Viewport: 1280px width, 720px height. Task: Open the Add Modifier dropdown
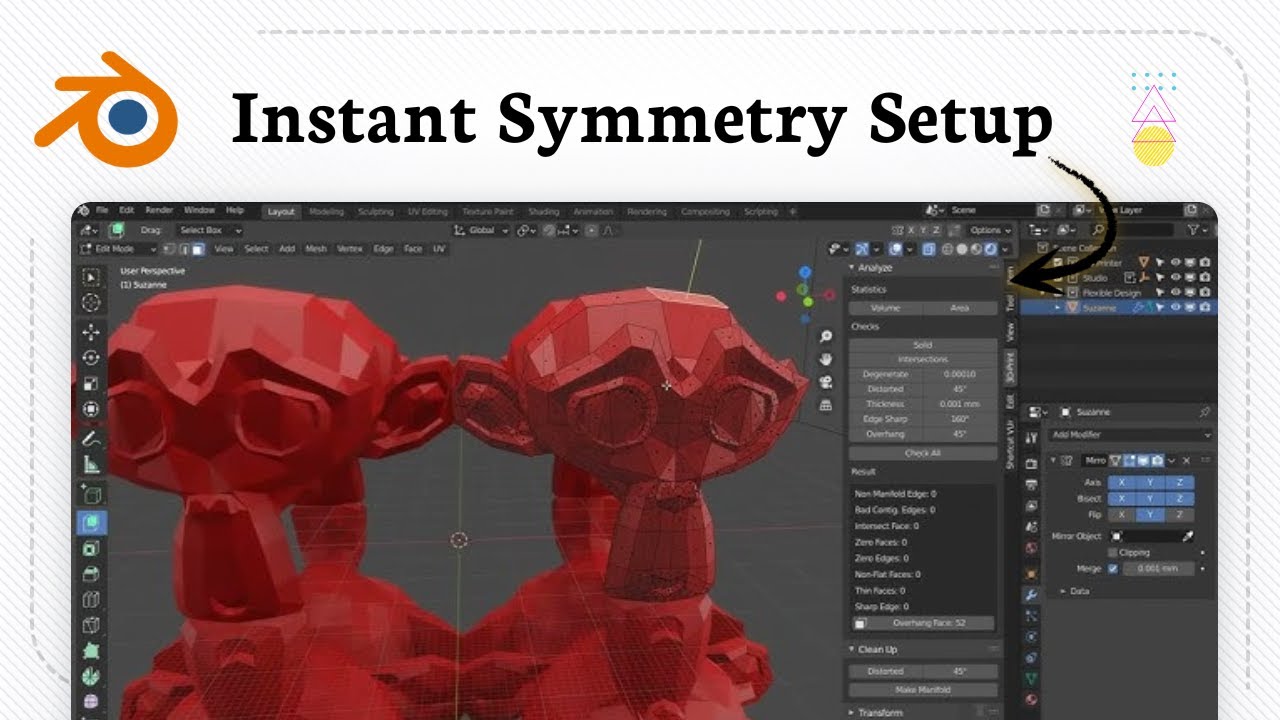(1130, 435)
